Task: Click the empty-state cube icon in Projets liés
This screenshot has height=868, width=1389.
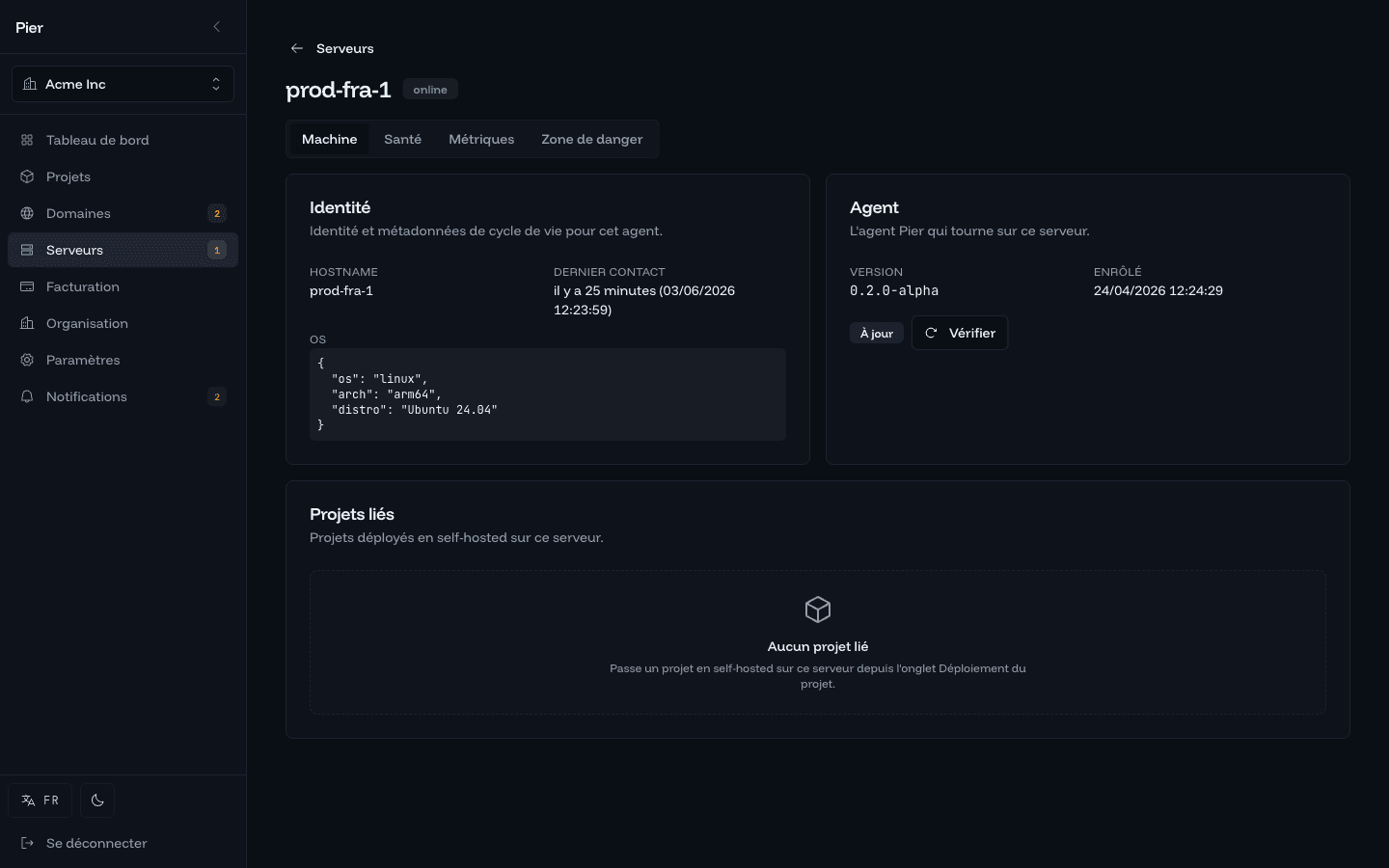Action: click(x=818, y=610)
